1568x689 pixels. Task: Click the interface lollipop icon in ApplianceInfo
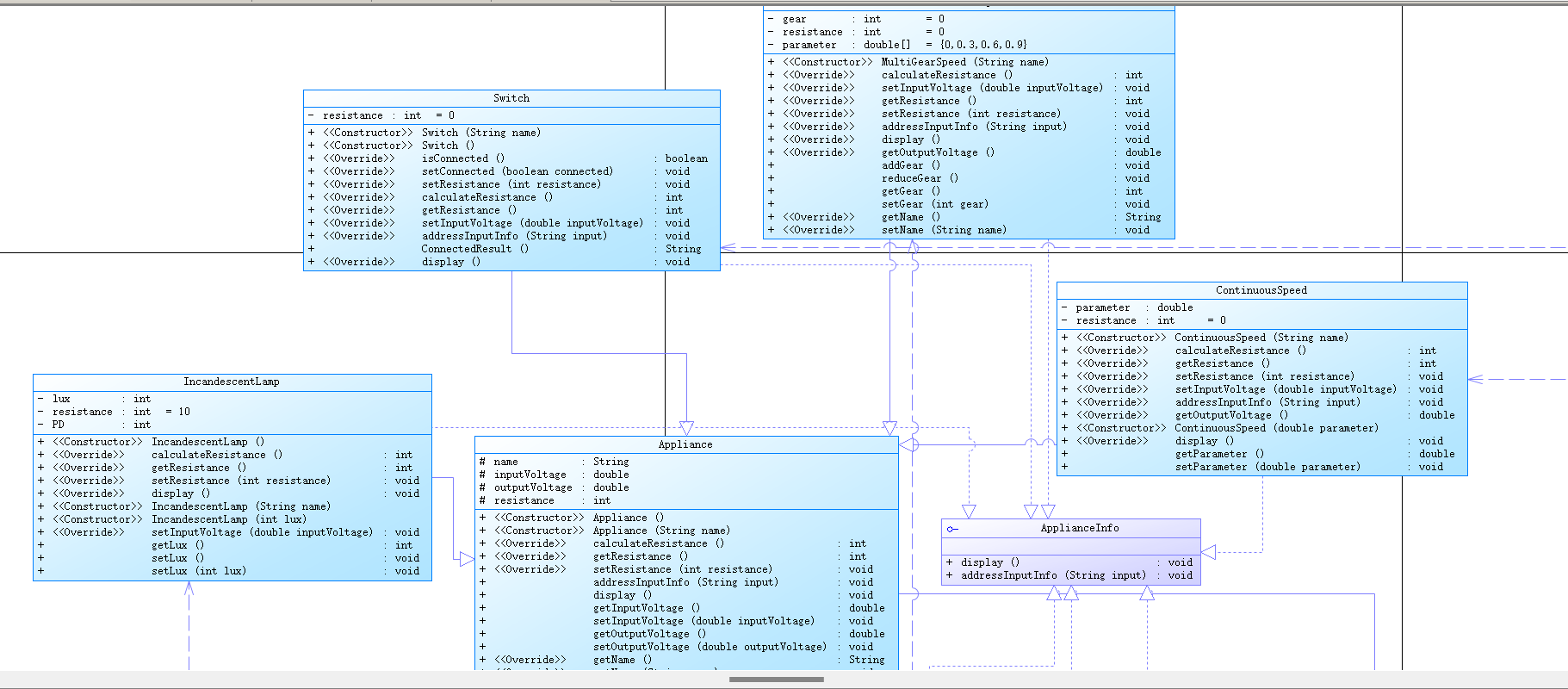coord(951,529)
